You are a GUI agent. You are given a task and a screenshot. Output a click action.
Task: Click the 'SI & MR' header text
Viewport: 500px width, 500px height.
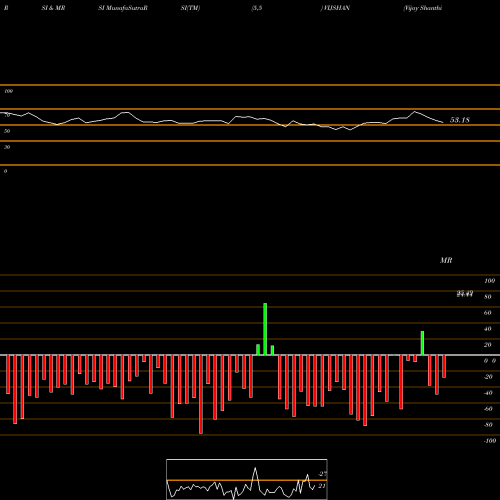[53, 8]
